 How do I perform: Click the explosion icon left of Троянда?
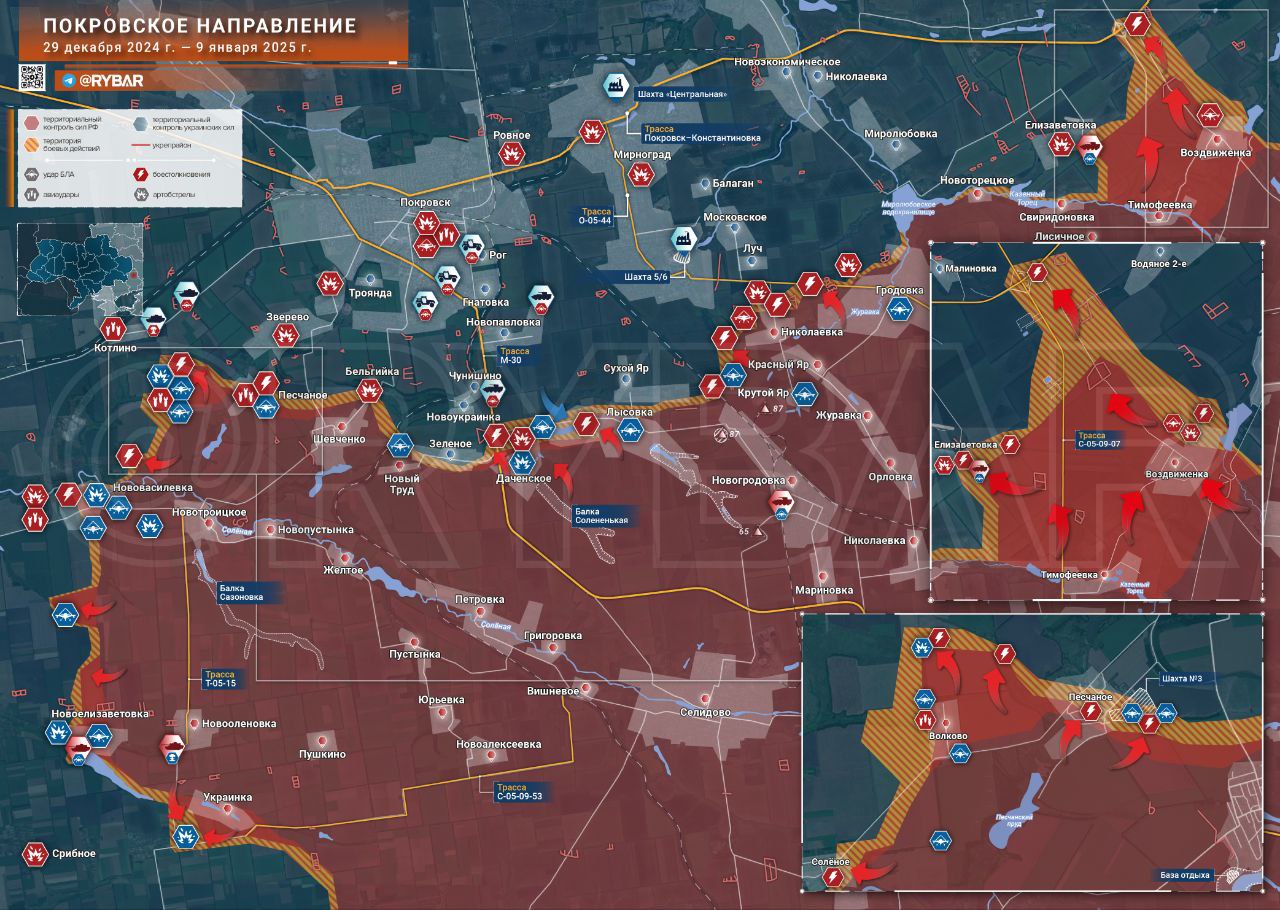coord(329,284)
